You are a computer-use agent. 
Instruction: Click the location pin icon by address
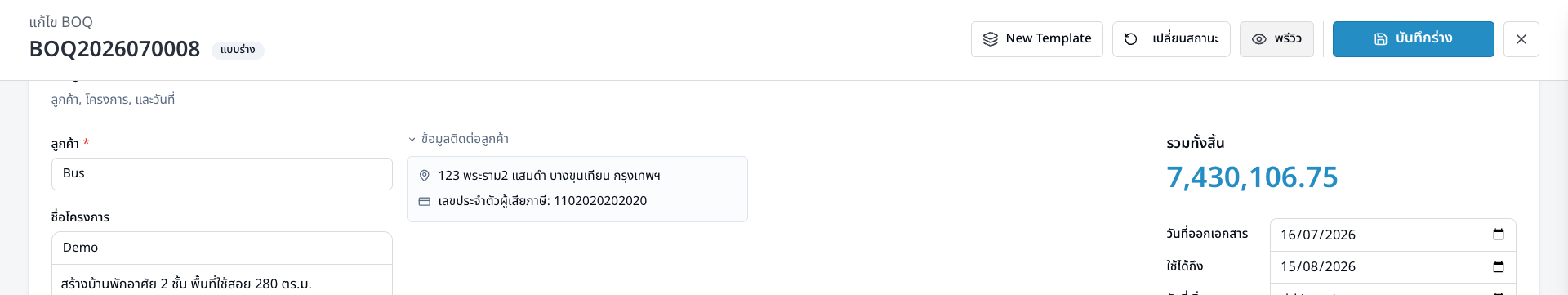(x=425, y=176)
